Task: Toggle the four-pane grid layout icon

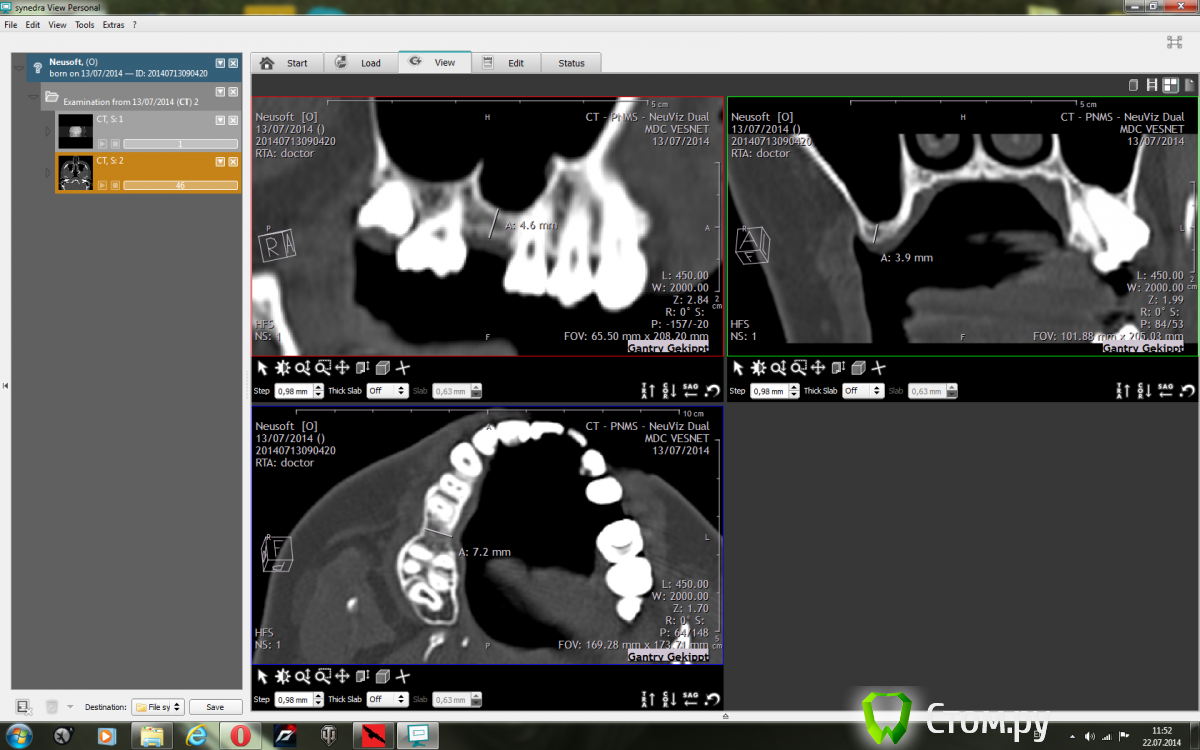Action: (x=1170, y=86)
